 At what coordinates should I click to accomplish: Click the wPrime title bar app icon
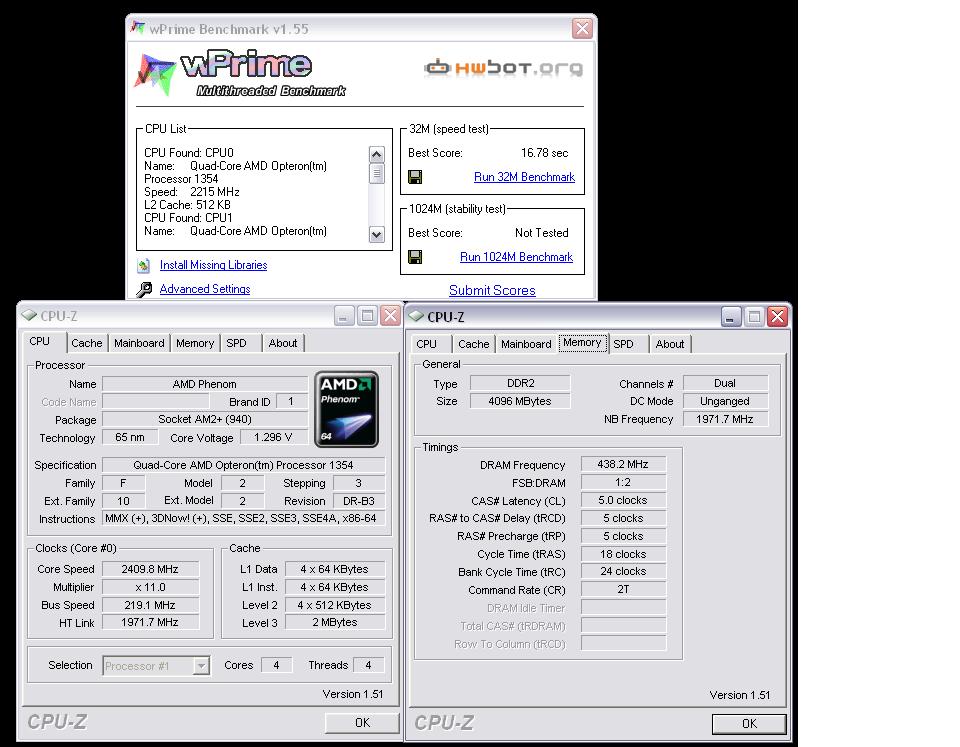138,28
